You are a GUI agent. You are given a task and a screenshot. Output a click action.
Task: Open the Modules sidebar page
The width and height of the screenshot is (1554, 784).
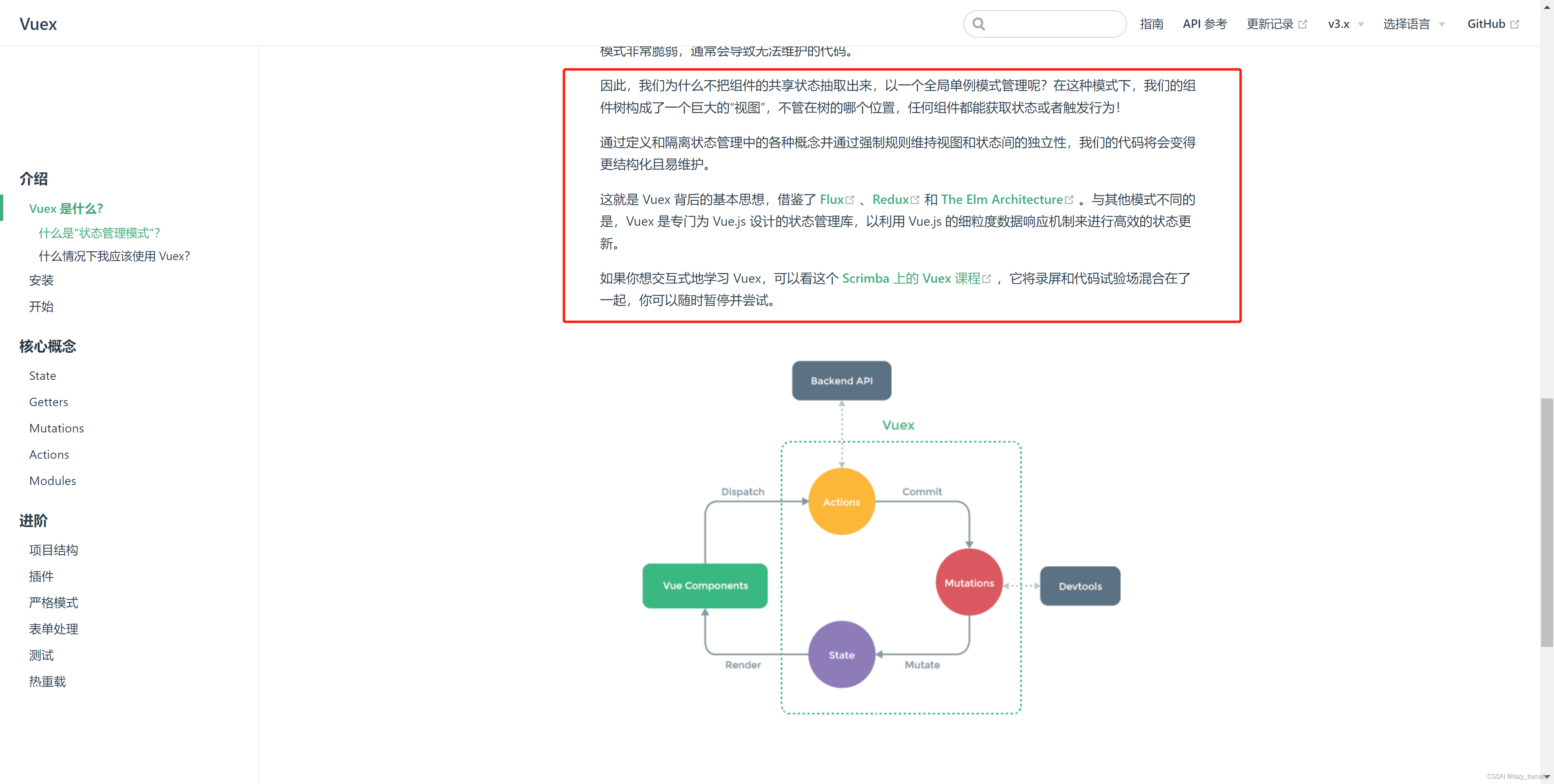coord(53,481)
